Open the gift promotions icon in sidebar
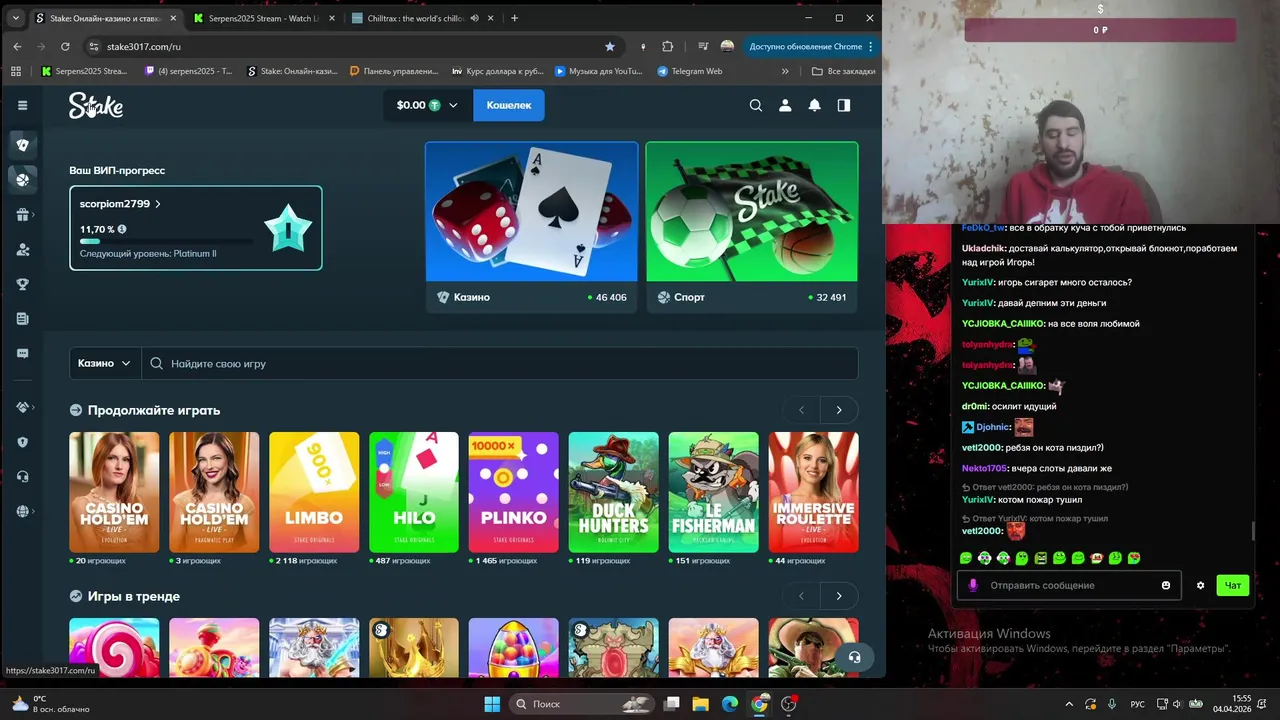Screen dimensions: 1280x720 [23, 215]
